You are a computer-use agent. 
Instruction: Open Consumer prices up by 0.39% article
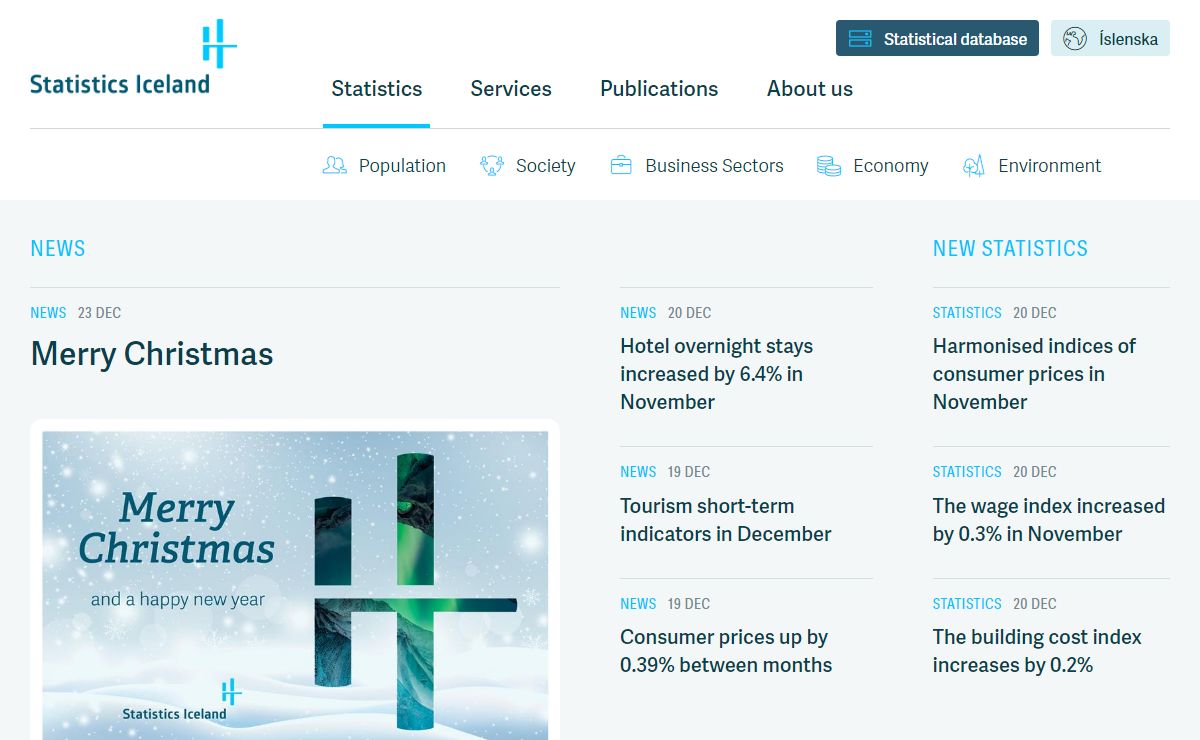pos(726,651)
